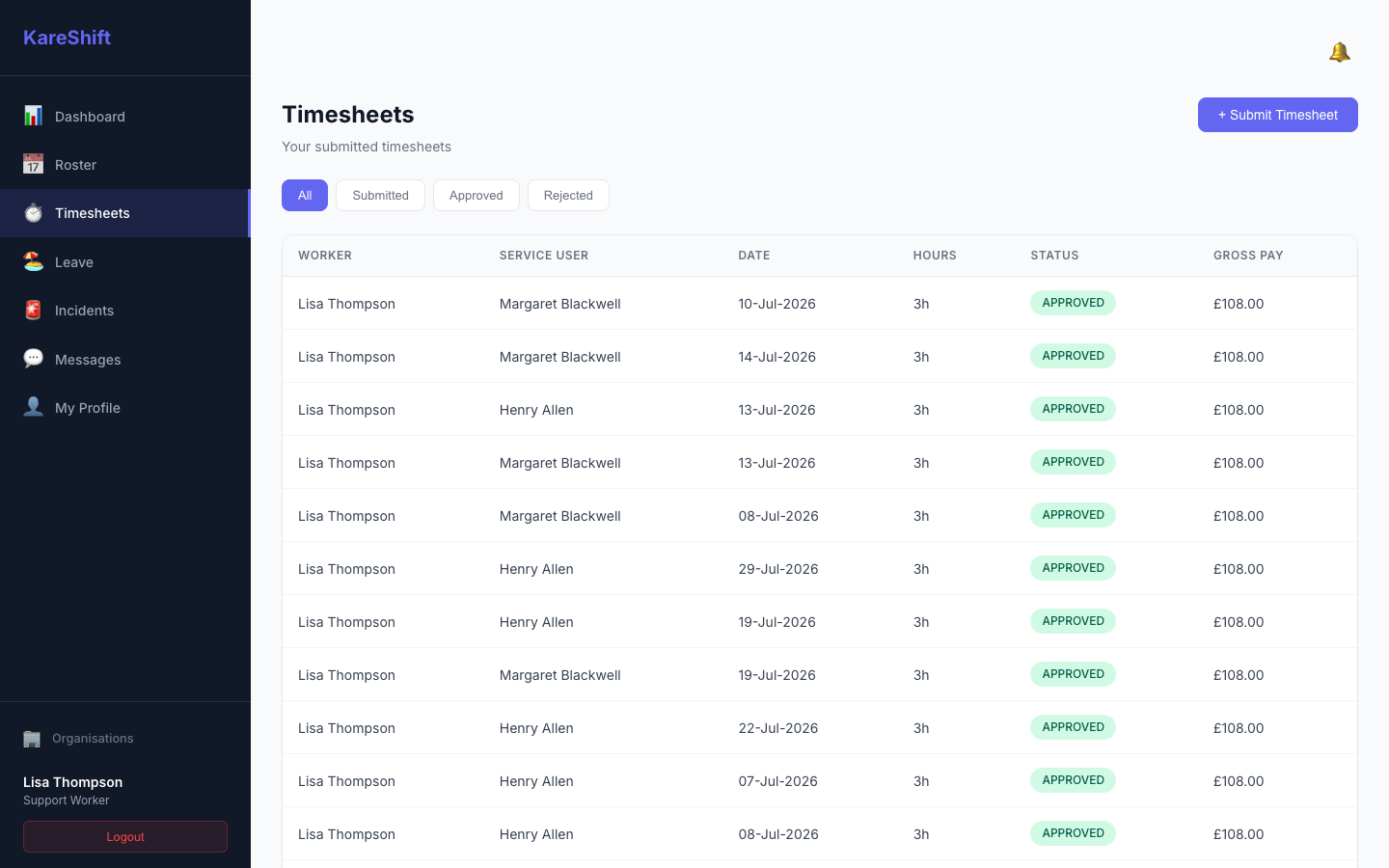
Task: Open the Roster page
Action: (125, 165)
